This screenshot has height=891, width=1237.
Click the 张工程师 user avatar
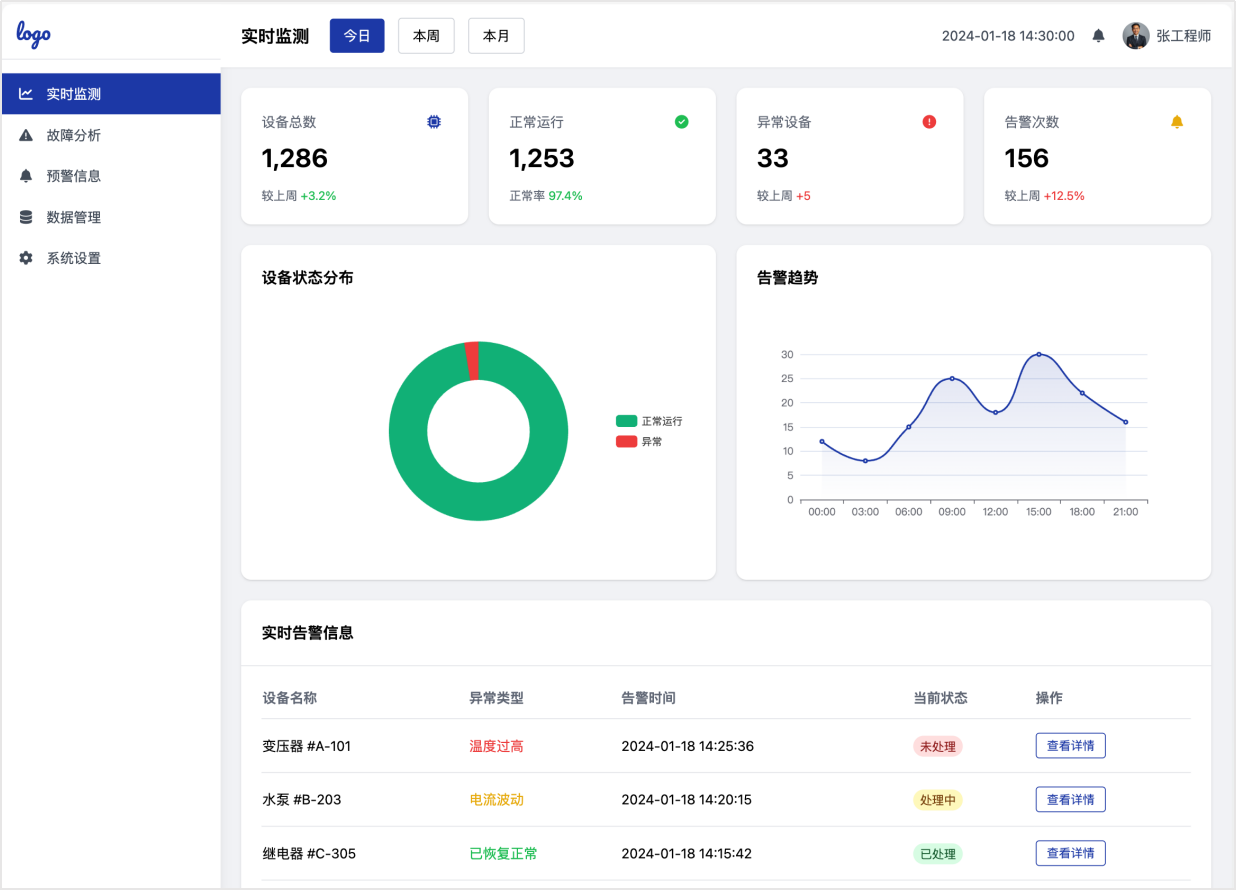point(1136,36)
